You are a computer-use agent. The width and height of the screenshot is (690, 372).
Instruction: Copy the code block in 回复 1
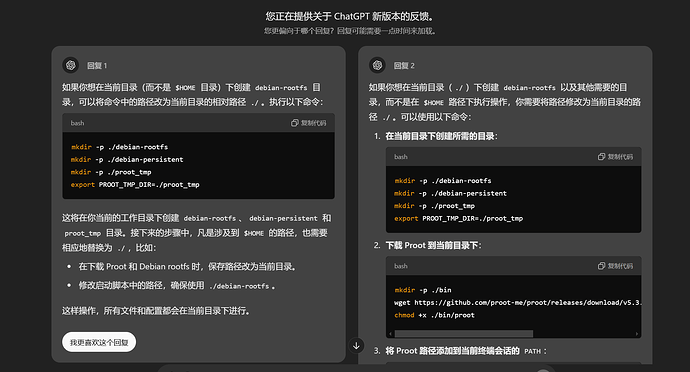pyautogui.click(x=308, y=123)
